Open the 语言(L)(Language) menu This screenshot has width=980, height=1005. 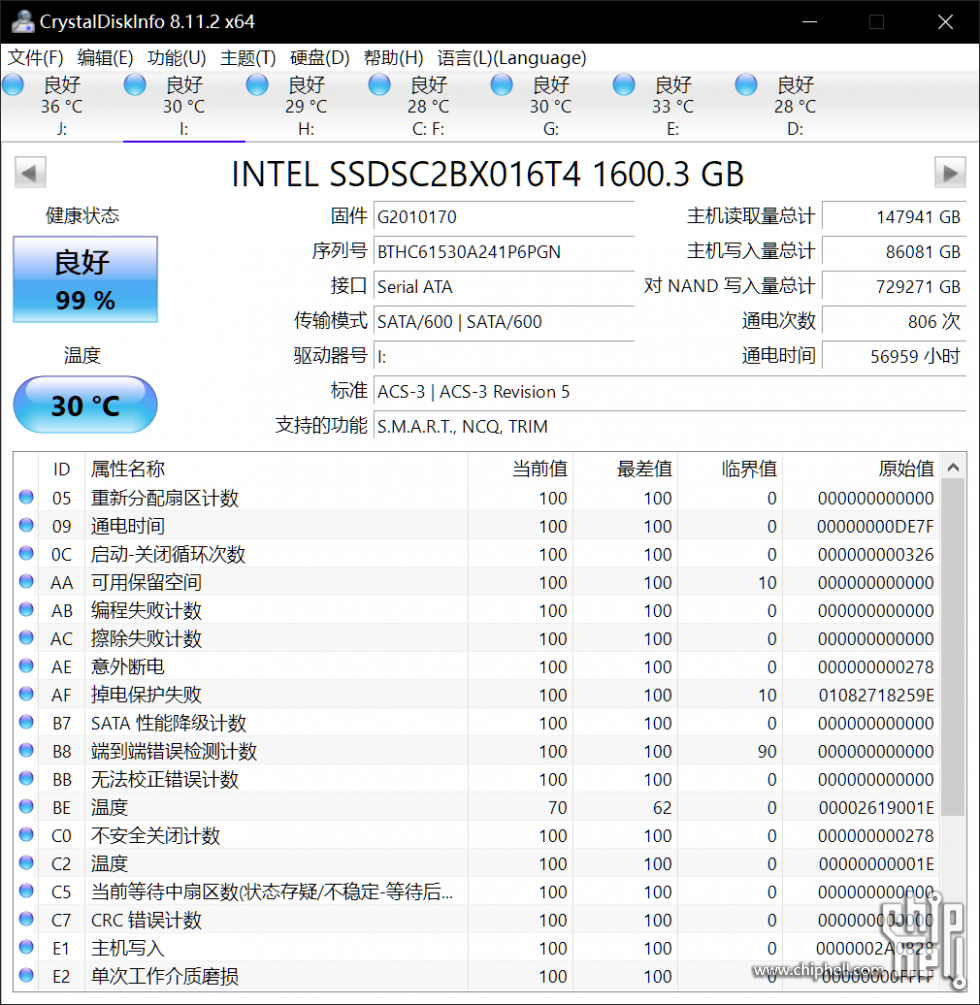point(511,58)
